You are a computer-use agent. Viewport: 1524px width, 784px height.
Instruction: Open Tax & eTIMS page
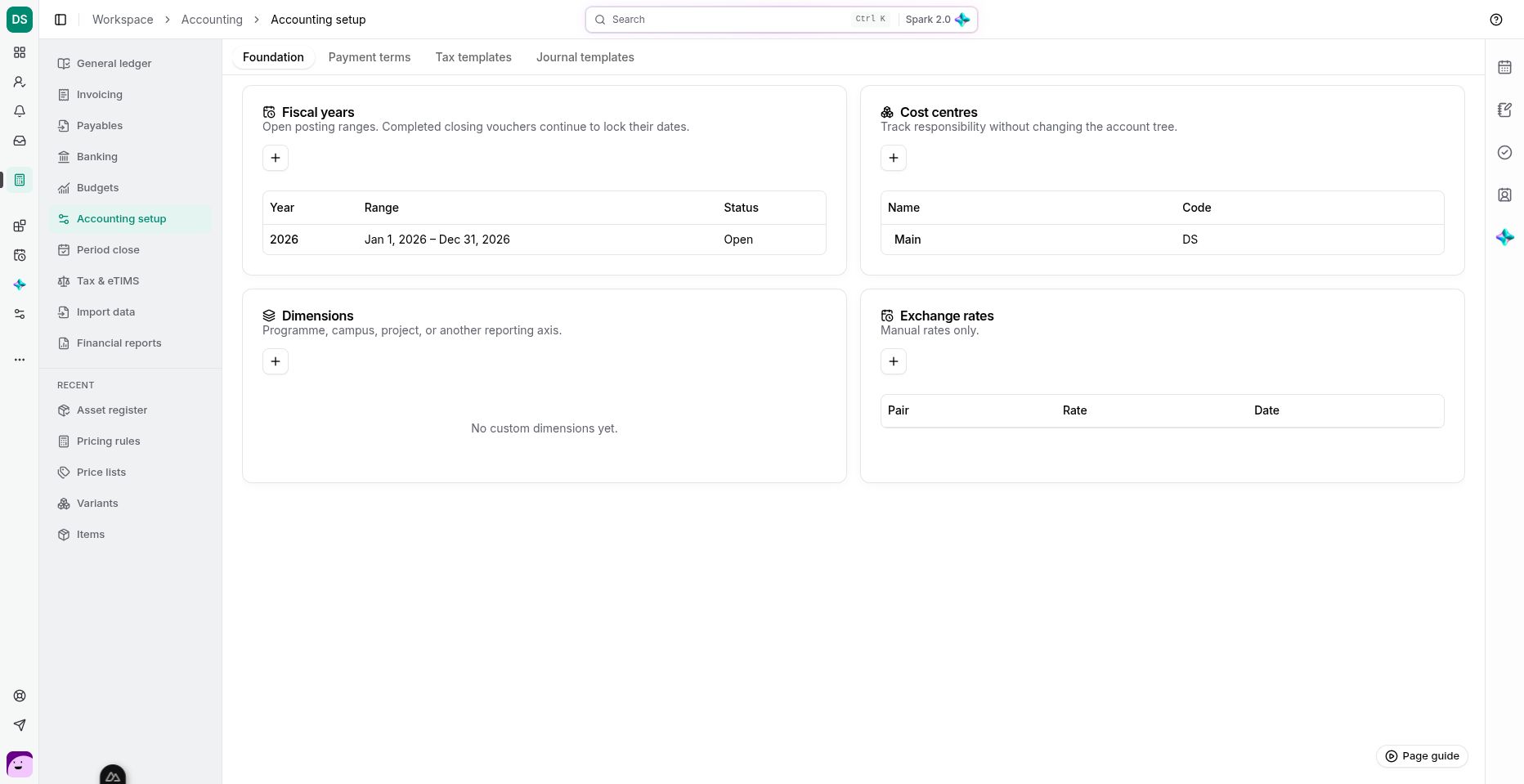130,281
